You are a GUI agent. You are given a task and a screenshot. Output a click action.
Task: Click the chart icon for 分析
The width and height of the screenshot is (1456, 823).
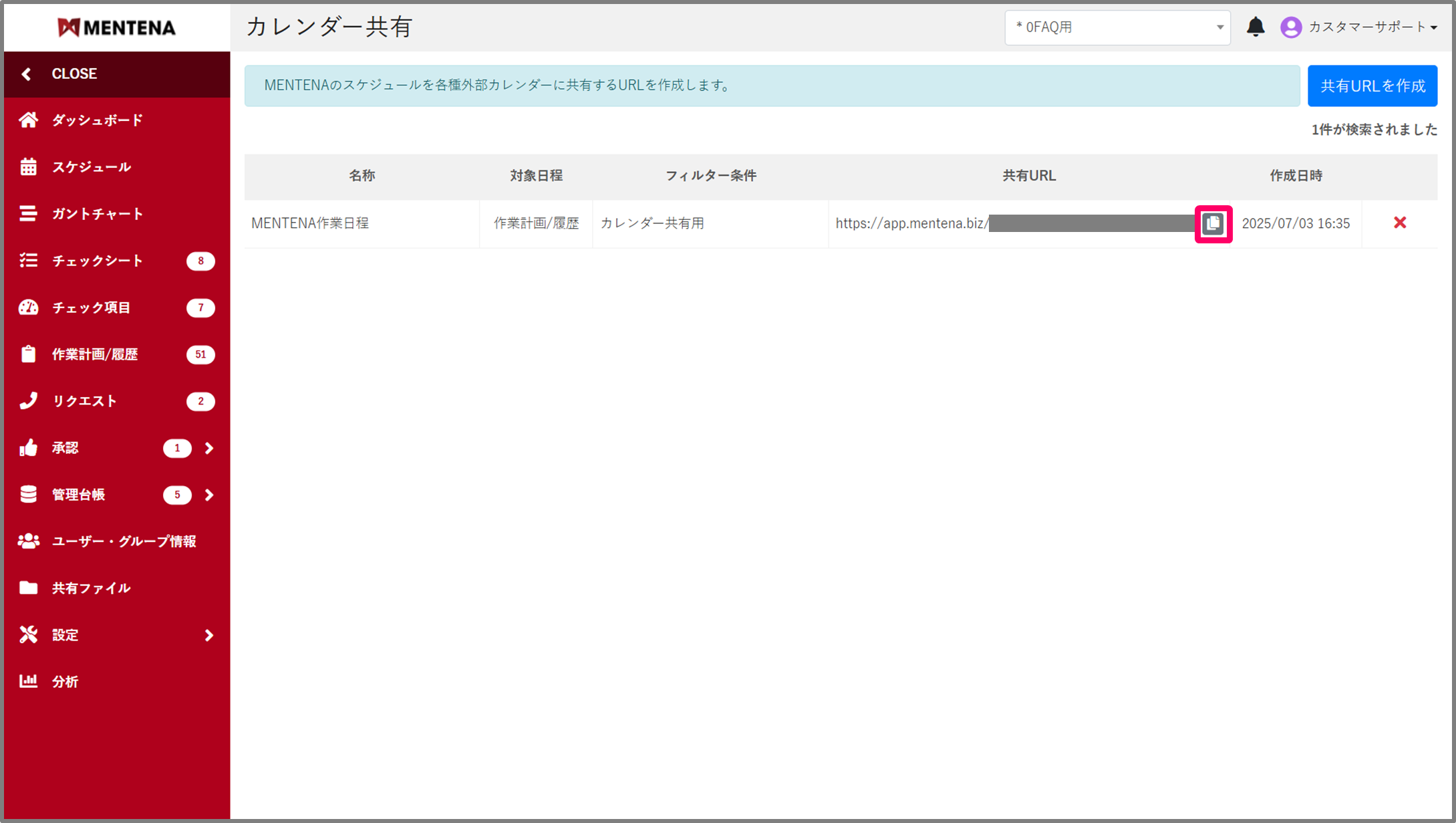coord(28,681)
